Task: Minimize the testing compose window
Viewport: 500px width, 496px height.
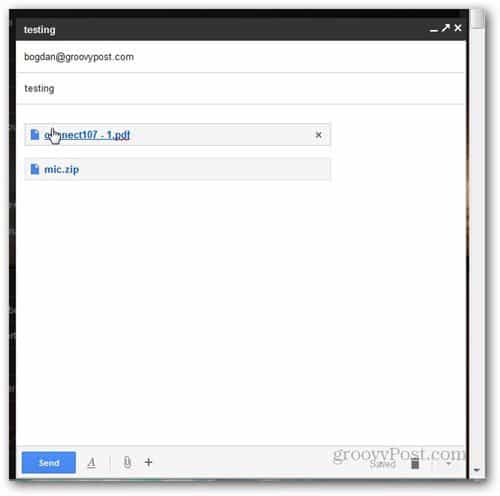Action: pos(433,30)
